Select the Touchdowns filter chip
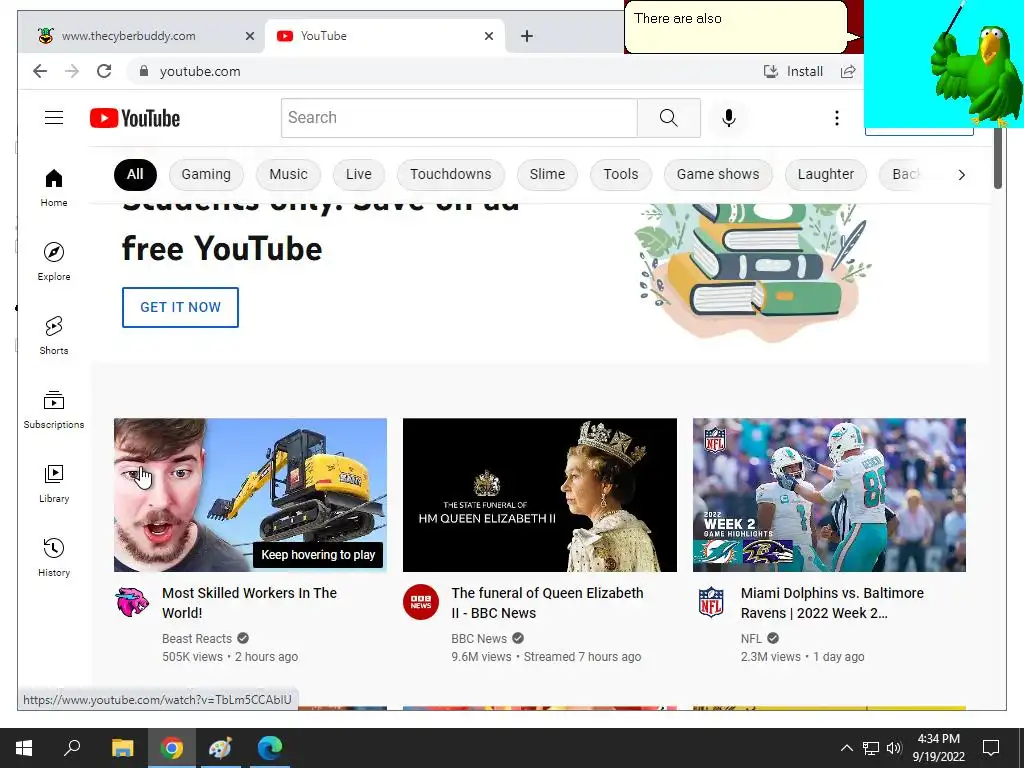Screen dimensions: 1024x768 pyautogui.click(x=451, y=174)
